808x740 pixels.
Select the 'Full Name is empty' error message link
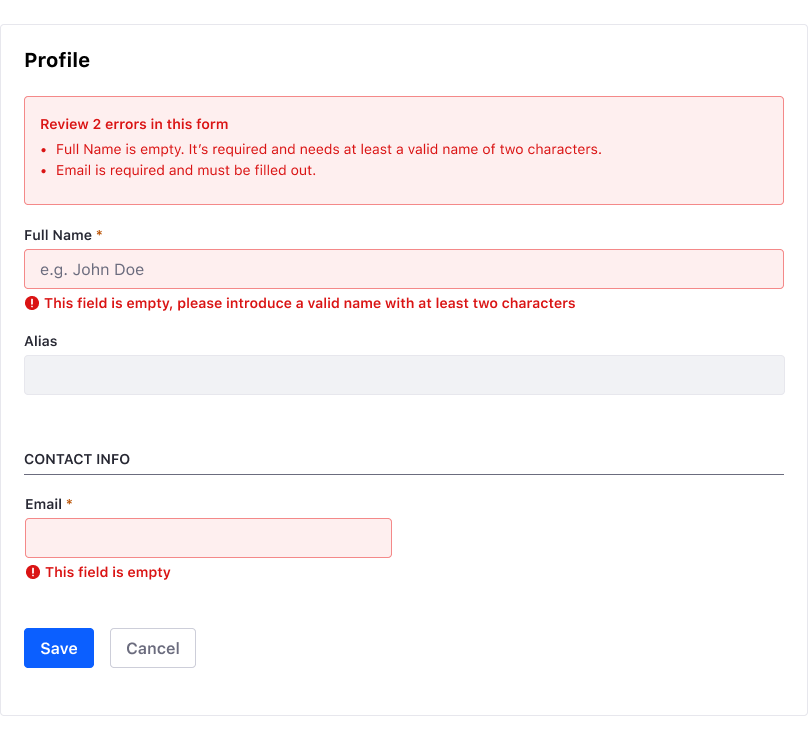329,149
